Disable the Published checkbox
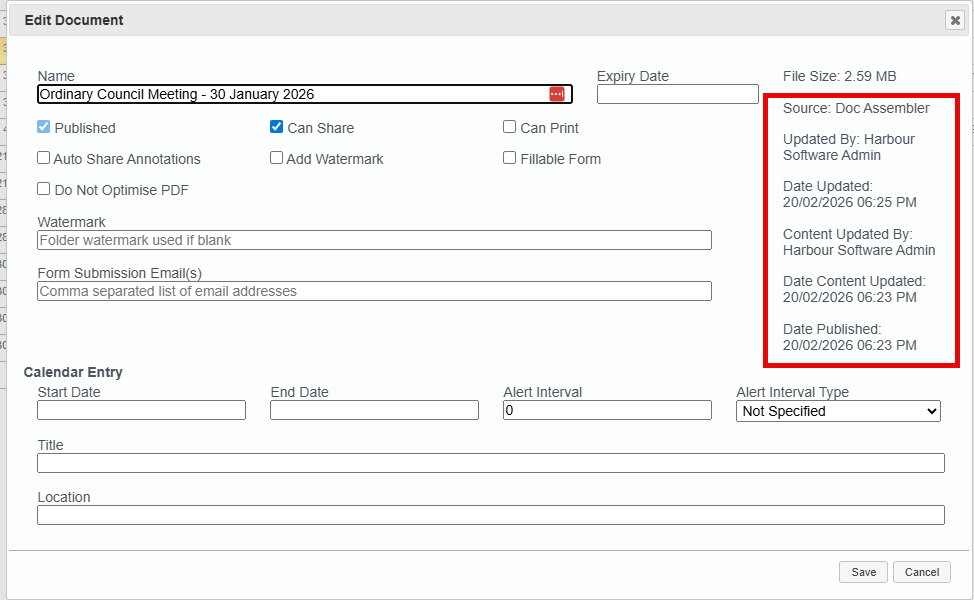Viewport: 974px width, 600px height. [x=42, y=127]
